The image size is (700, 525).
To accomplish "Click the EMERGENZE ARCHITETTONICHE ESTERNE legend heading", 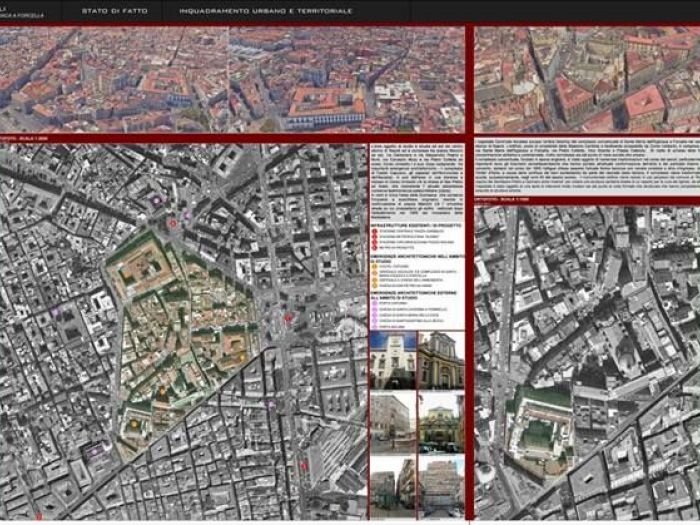I will [414, 295].
